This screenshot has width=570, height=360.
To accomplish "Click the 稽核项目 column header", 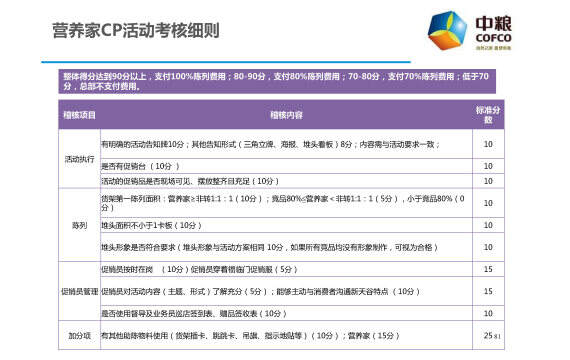I will [x=79, y=115].
